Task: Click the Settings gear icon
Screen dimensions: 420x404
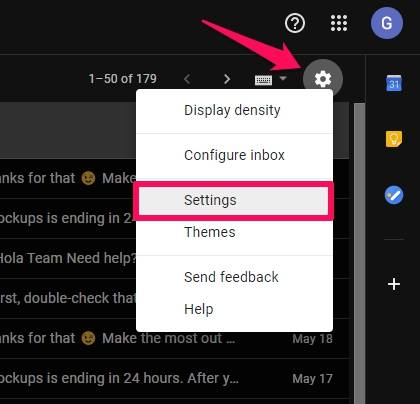Action: point(323,79)
